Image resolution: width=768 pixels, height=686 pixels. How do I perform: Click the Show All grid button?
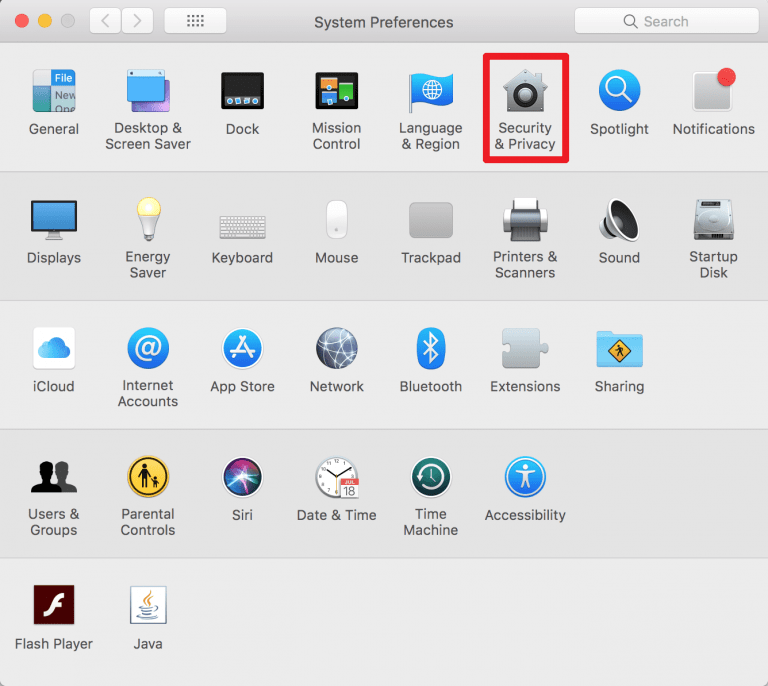[x=195, y=21]
